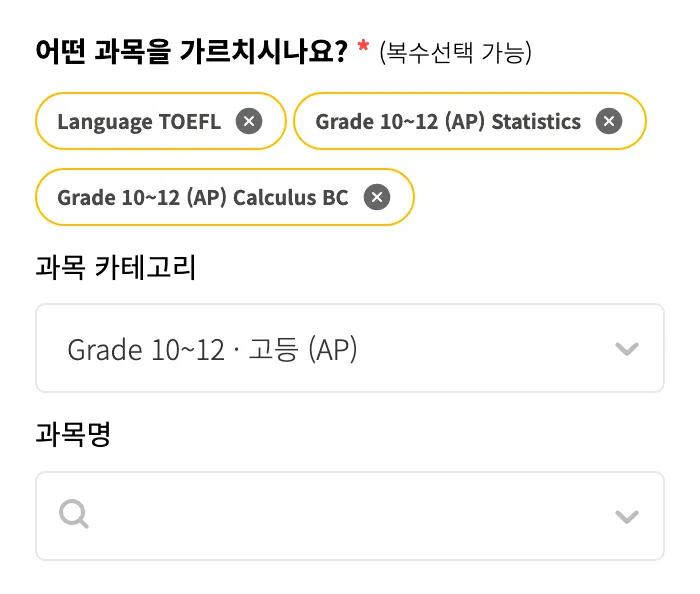Click the magnifier icon in 과목명 field

click(x=74, y=515)
